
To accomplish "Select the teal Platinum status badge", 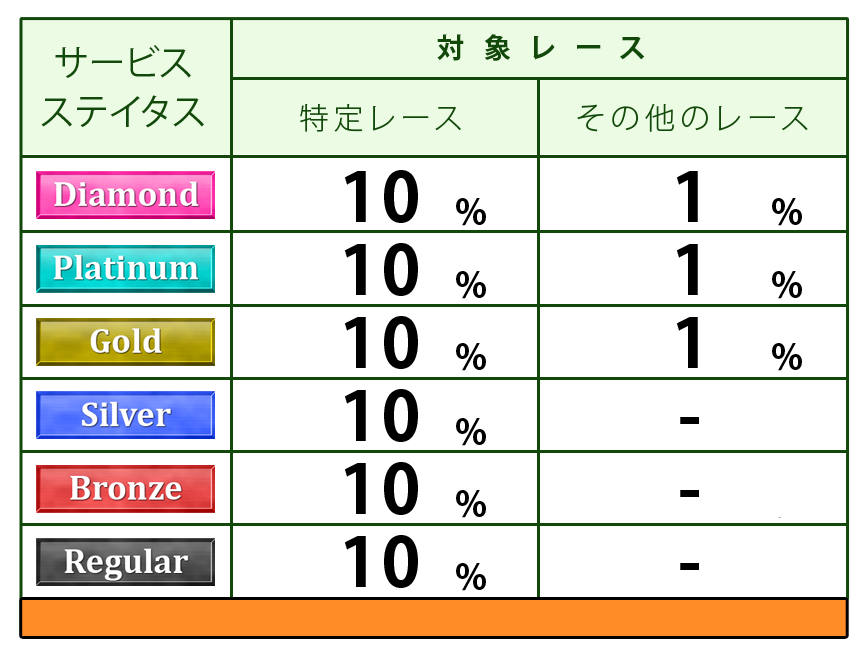I will pyautogui.click(x=125, y=268).
